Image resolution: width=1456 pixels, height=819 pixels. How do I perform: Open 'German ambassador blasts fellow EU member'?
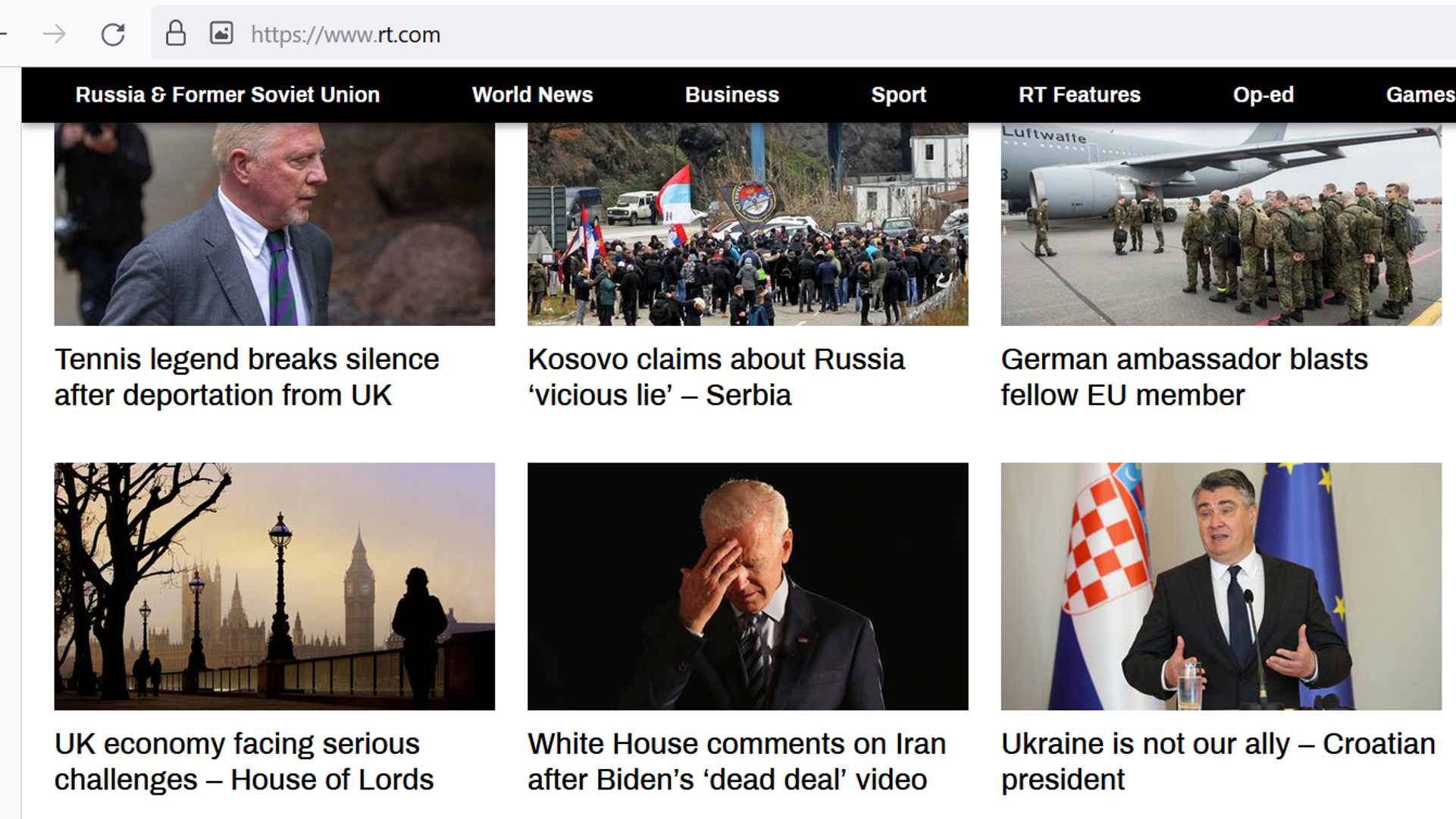(1184, 377)
